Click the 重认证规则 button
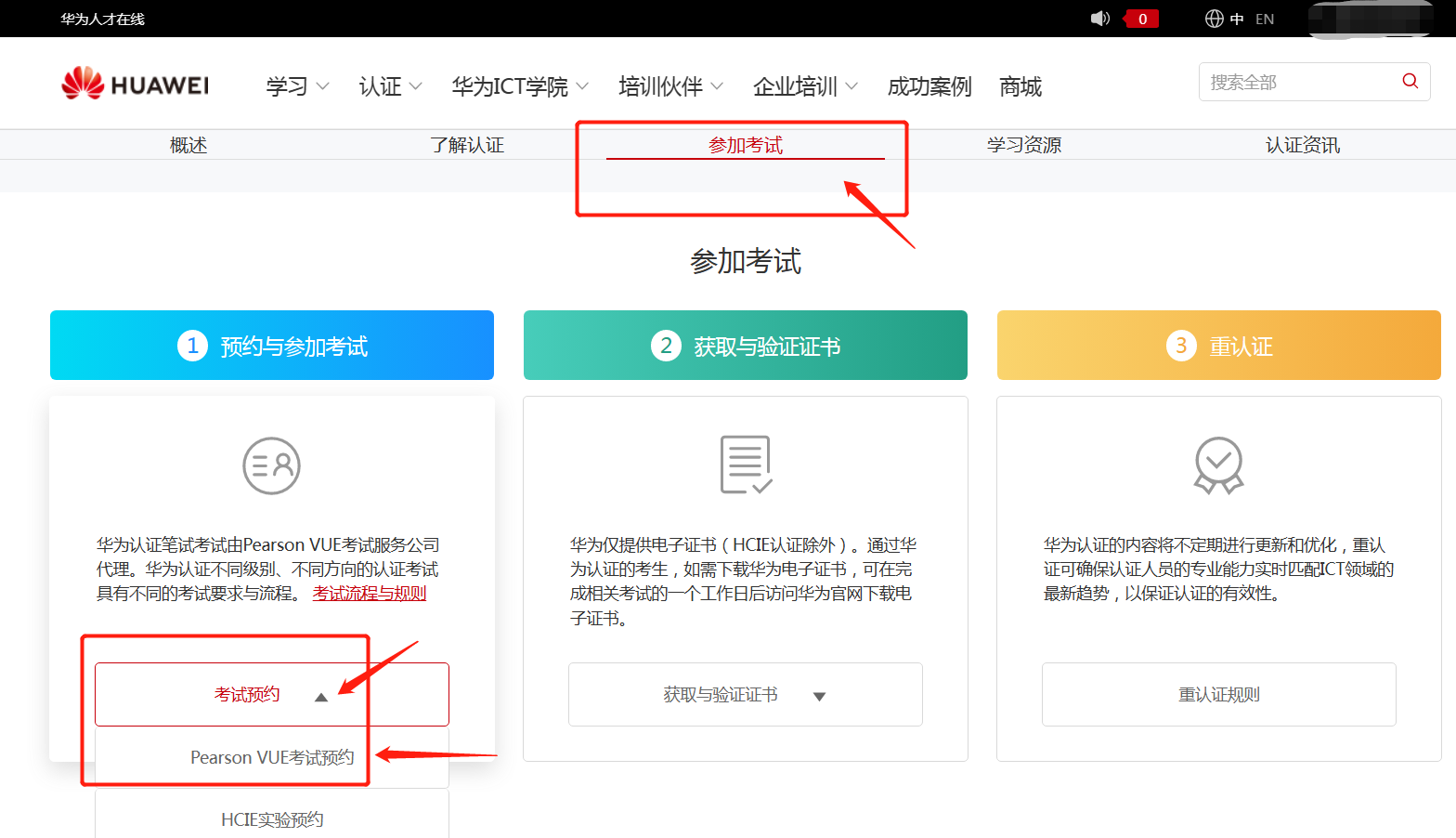The width and height of the screenshot is (1456, 838). click(1219, 694)
